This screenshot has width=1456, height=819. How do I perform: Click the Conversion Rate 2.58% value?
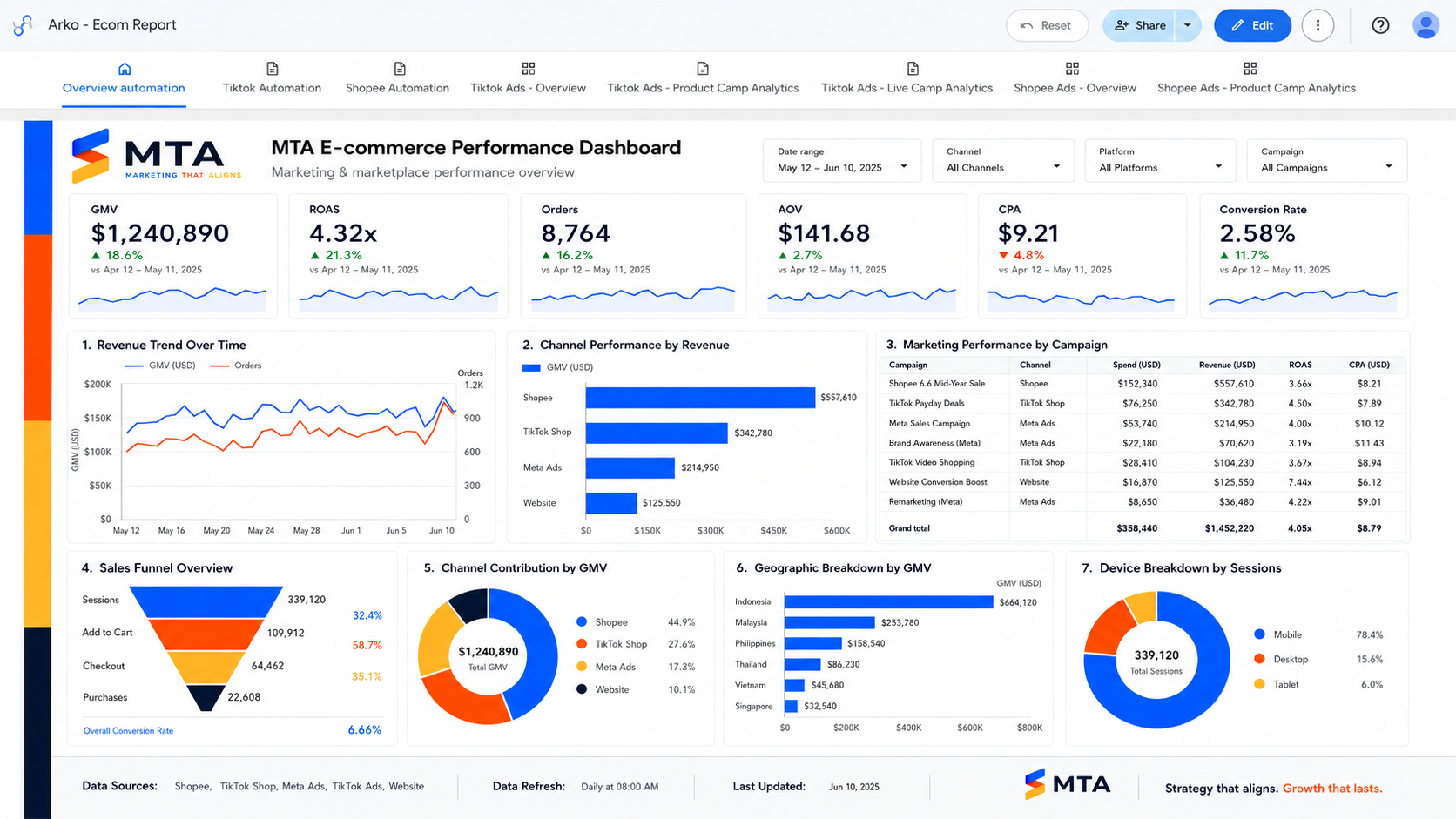(1257, 233)
